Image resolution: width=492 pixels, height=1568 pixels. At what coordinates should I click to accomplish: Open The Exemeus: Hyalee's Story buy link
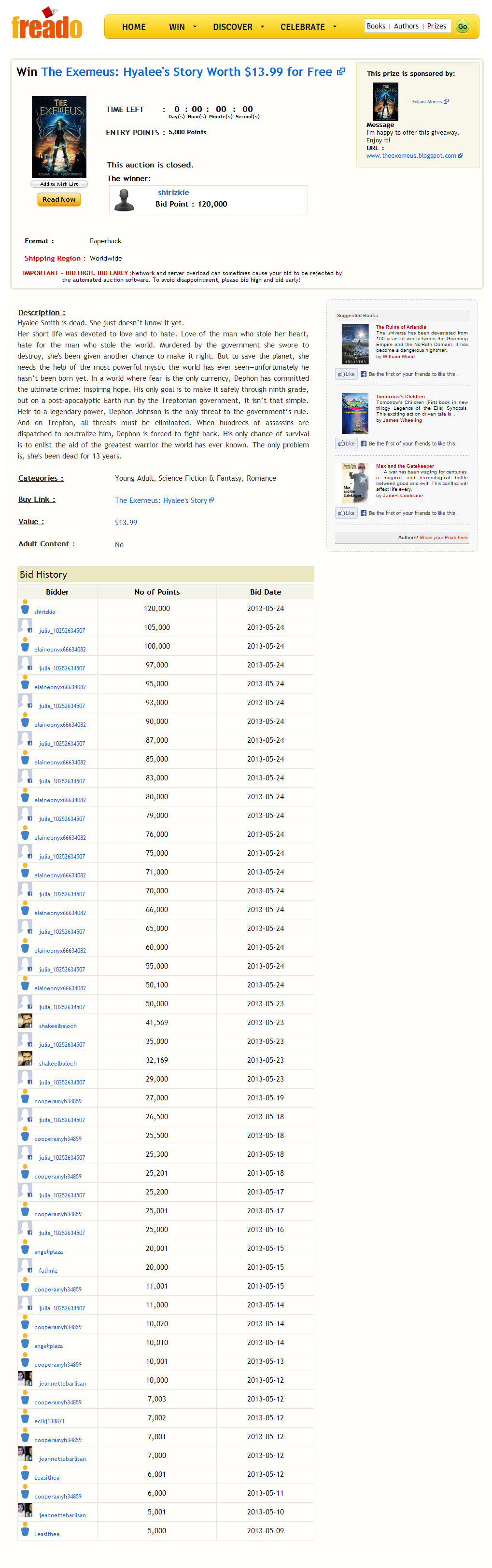[161, 500]
